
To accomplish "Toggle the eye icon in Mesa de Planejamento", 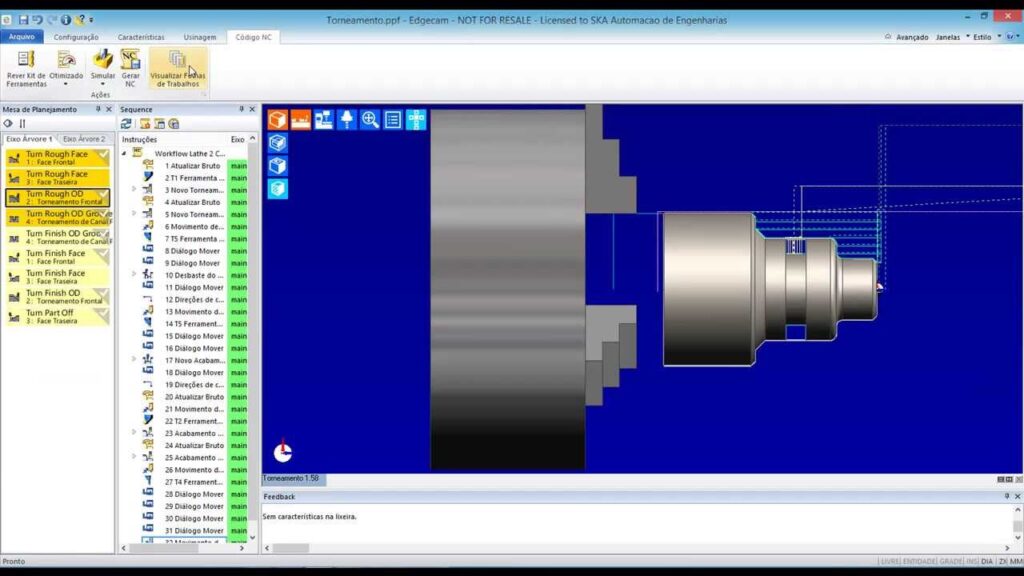I will (9, 124).
